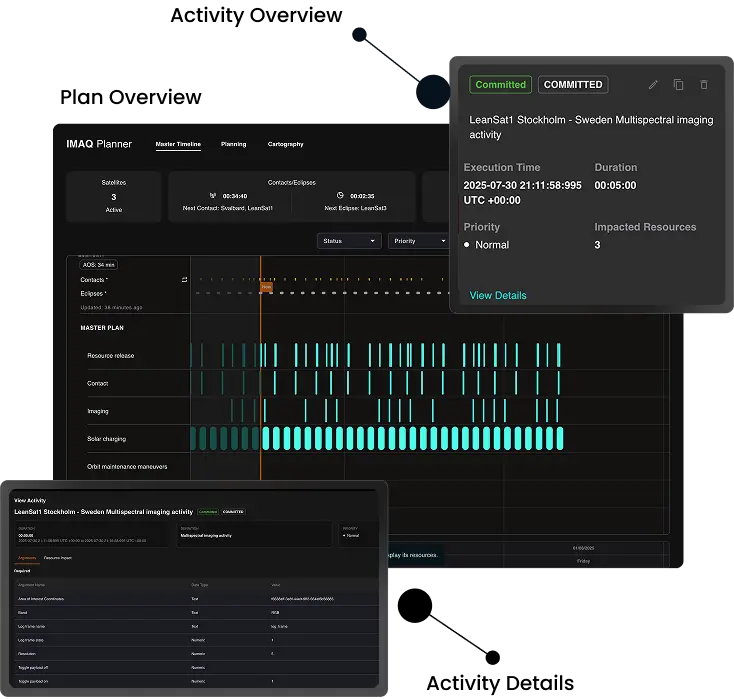Open the Resource Impact tab
734x699 pixels.
click(x=58, y=557)
